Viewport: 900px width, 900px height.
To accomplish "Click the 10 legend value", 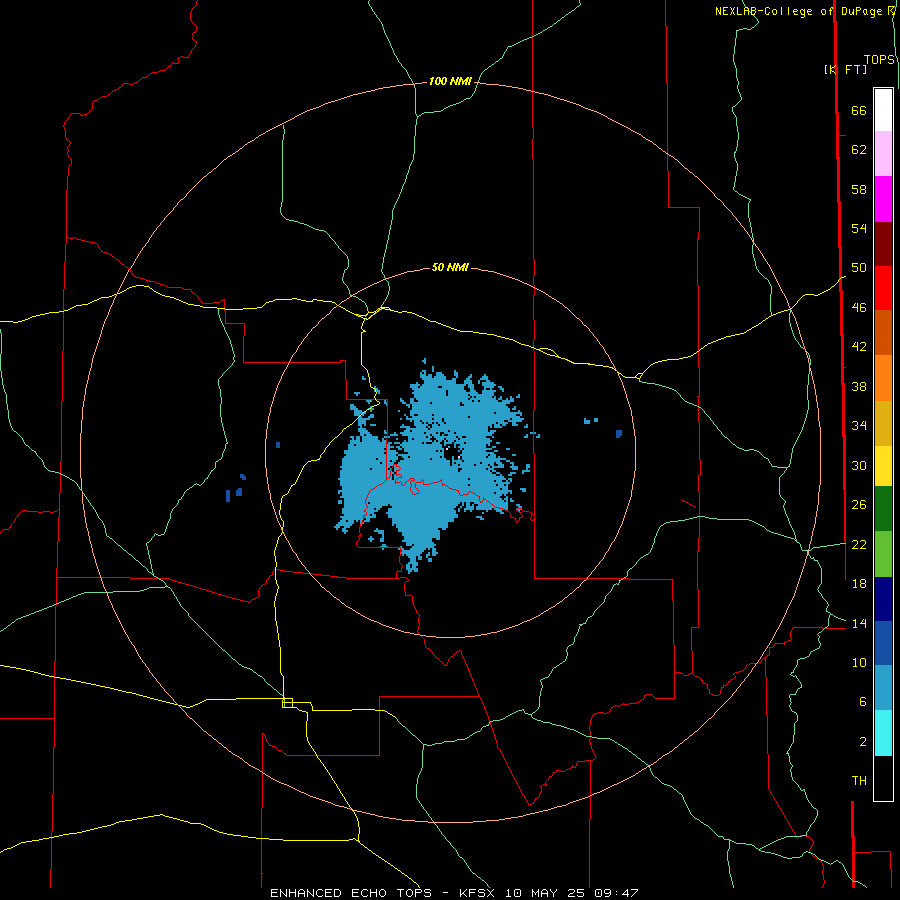I will [x=859, y=663].
